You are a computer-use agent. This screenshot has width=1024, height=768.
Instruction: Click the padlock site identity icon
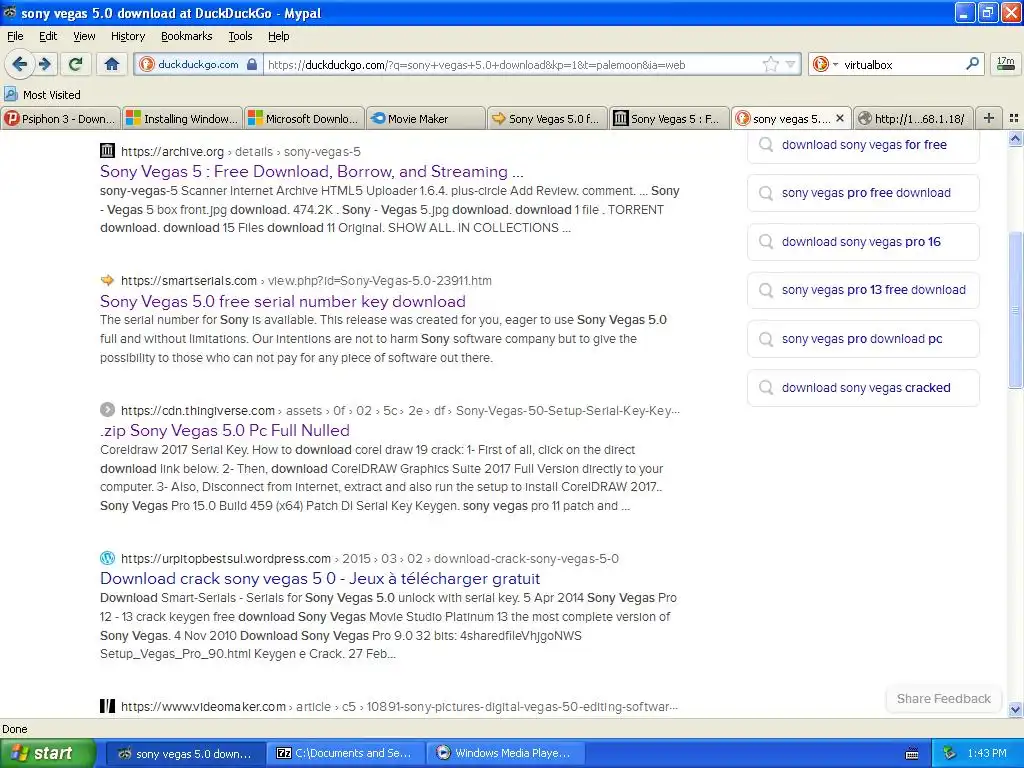click(252, 64)
